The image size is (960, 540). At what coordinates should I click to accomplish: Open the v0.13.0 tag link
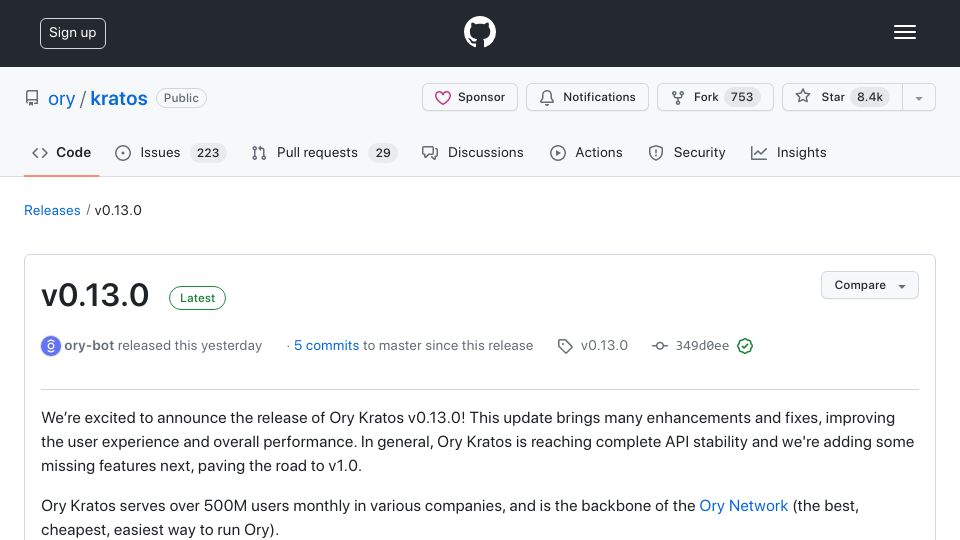click(604, 345)
